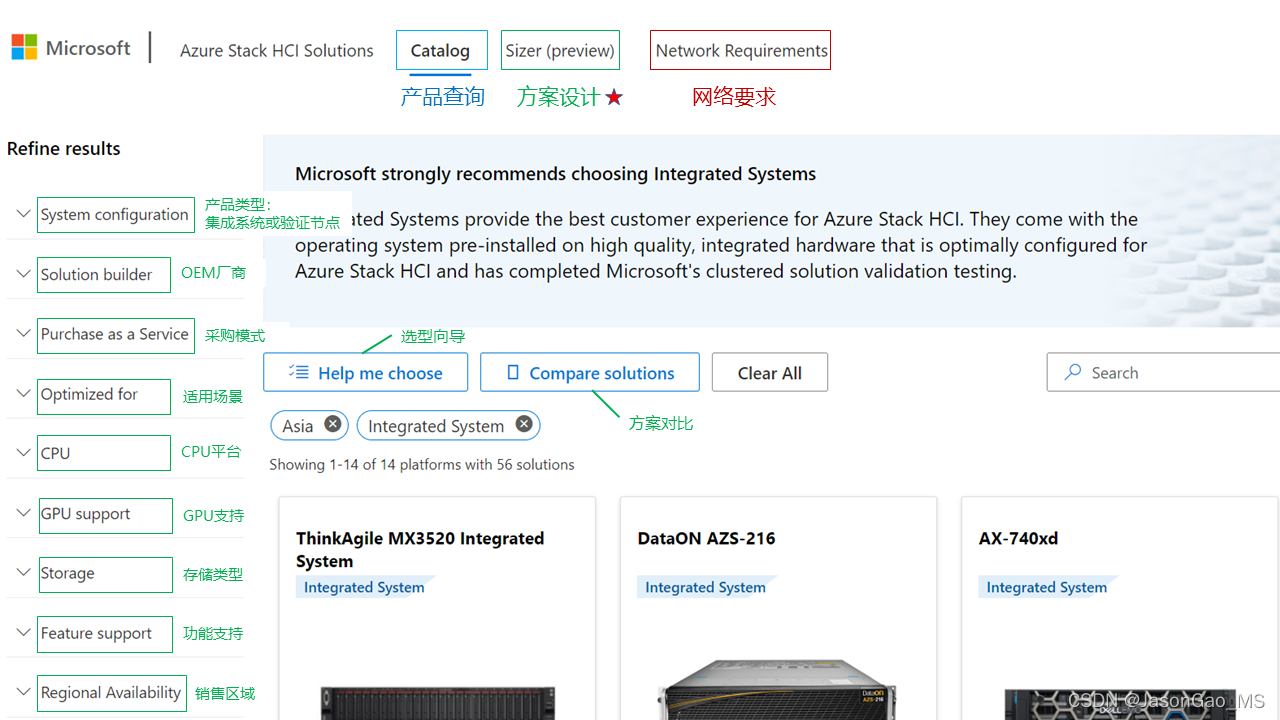Viewport: 1280px width, 720px height.
Task: Expand Storage filter chevron
Action: coord(23,572)
